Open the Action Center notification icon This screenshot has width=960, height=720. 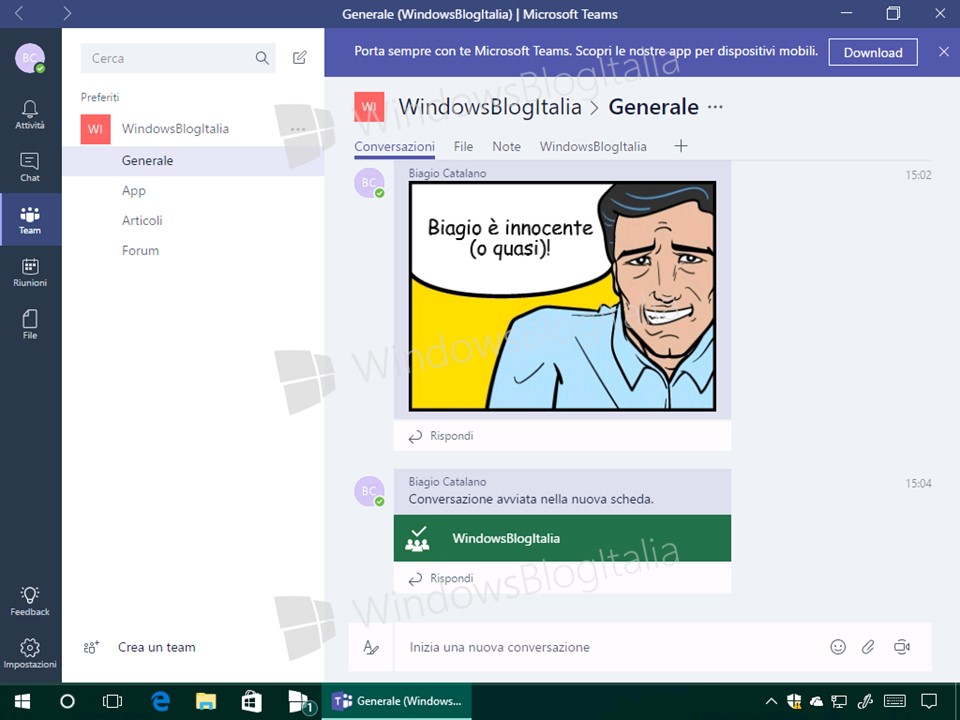click(x=929, y=702)
